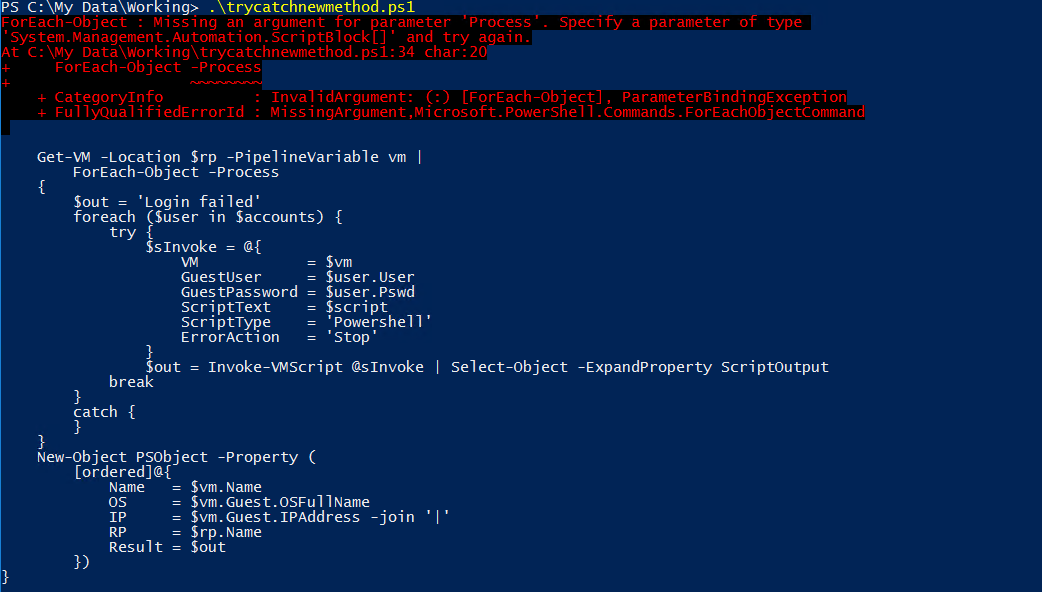
Task: Click the Invoke-VMScript @sInvoke command text
Action: 316,367
